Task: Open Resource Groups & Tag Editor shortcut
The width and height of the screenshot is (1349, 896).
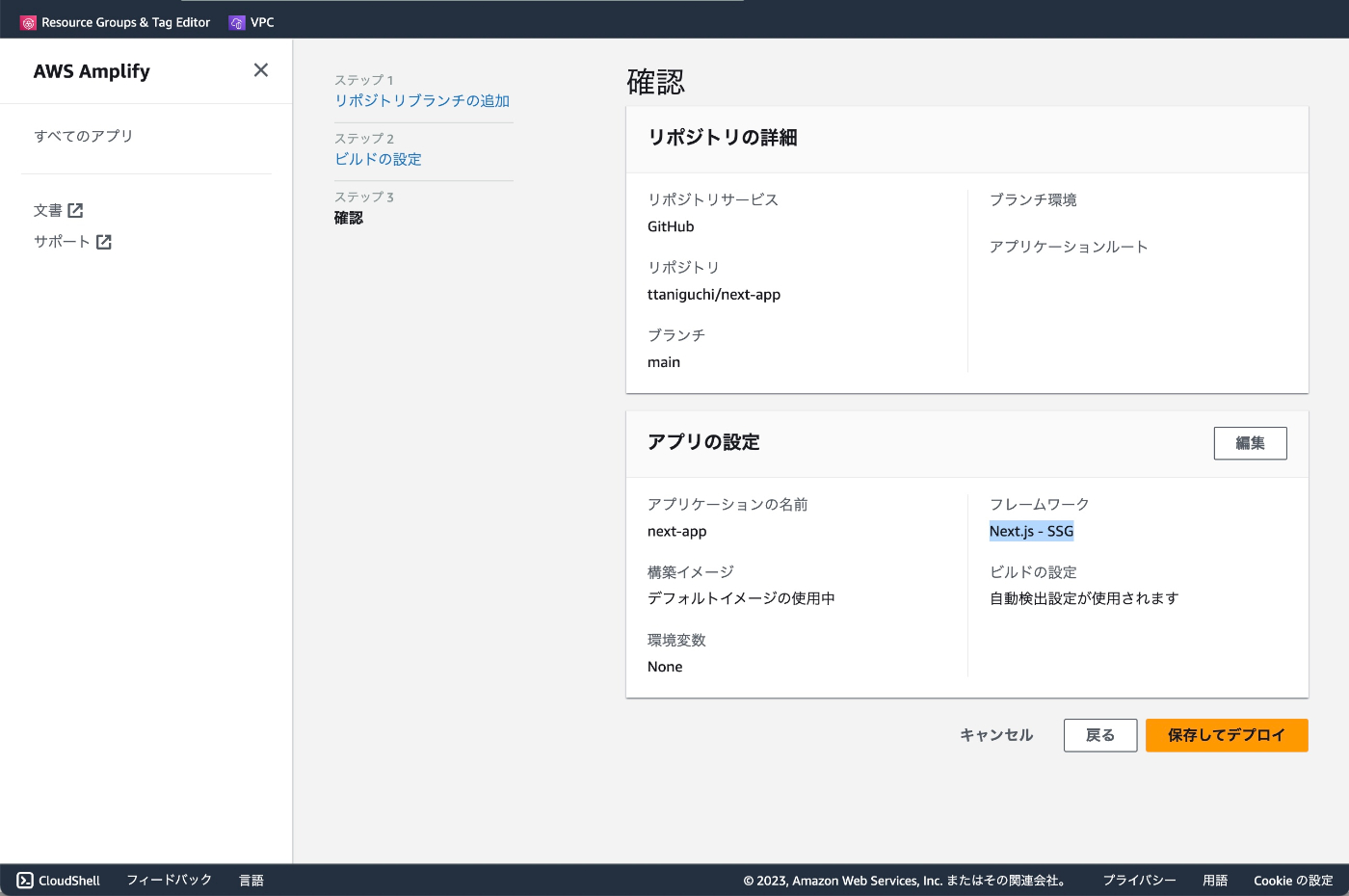Action: pos(116,22)
